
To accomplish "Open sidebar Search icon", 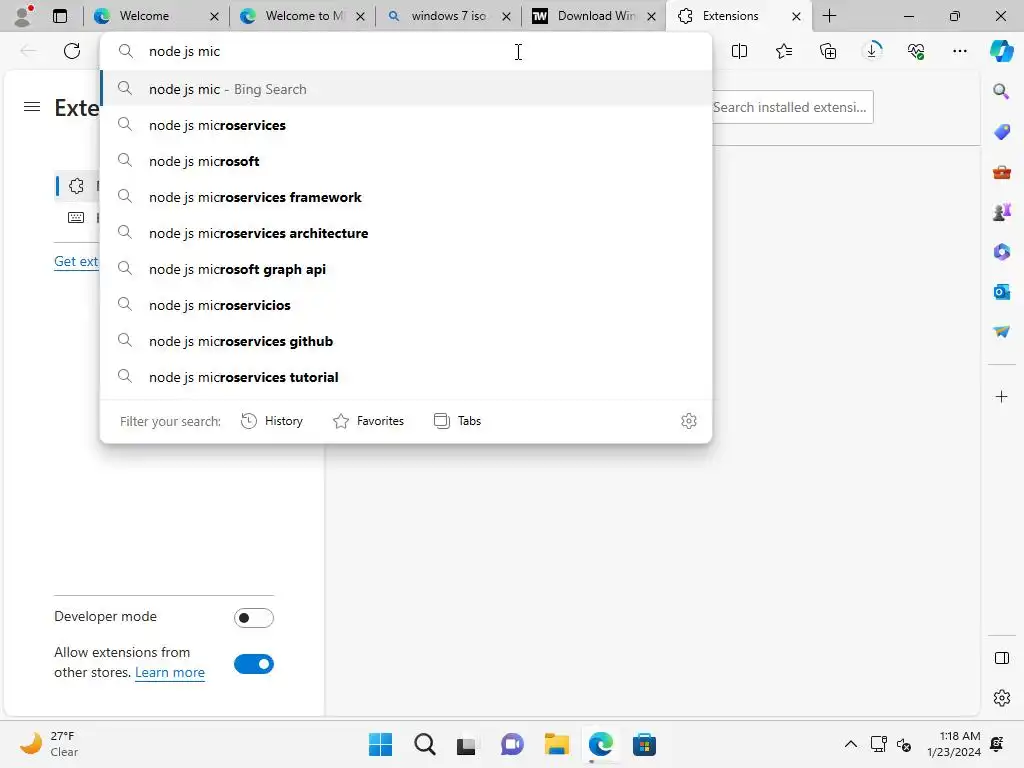I will (1001, 91).
